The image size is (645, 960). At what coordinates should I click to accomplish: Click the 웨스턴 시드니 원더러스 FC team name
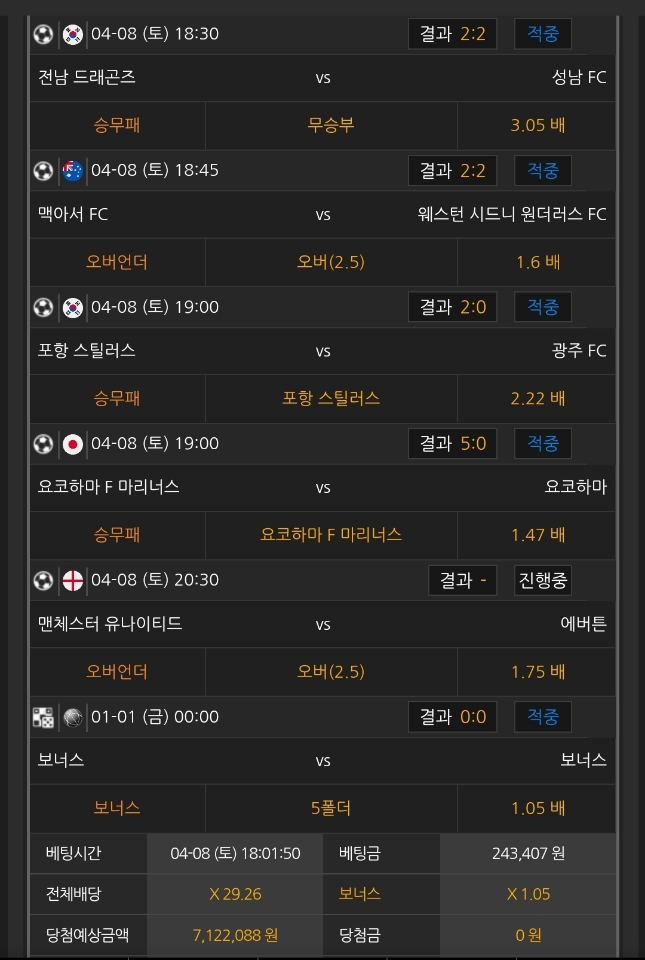[512, 214]
